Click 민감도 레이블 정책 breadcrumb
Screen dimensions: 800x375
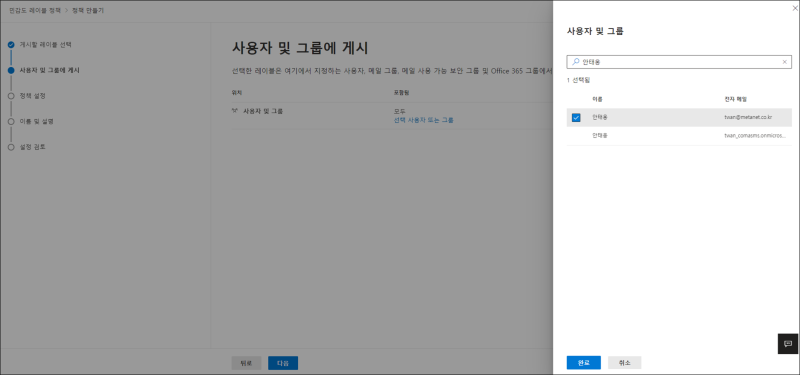35,10
